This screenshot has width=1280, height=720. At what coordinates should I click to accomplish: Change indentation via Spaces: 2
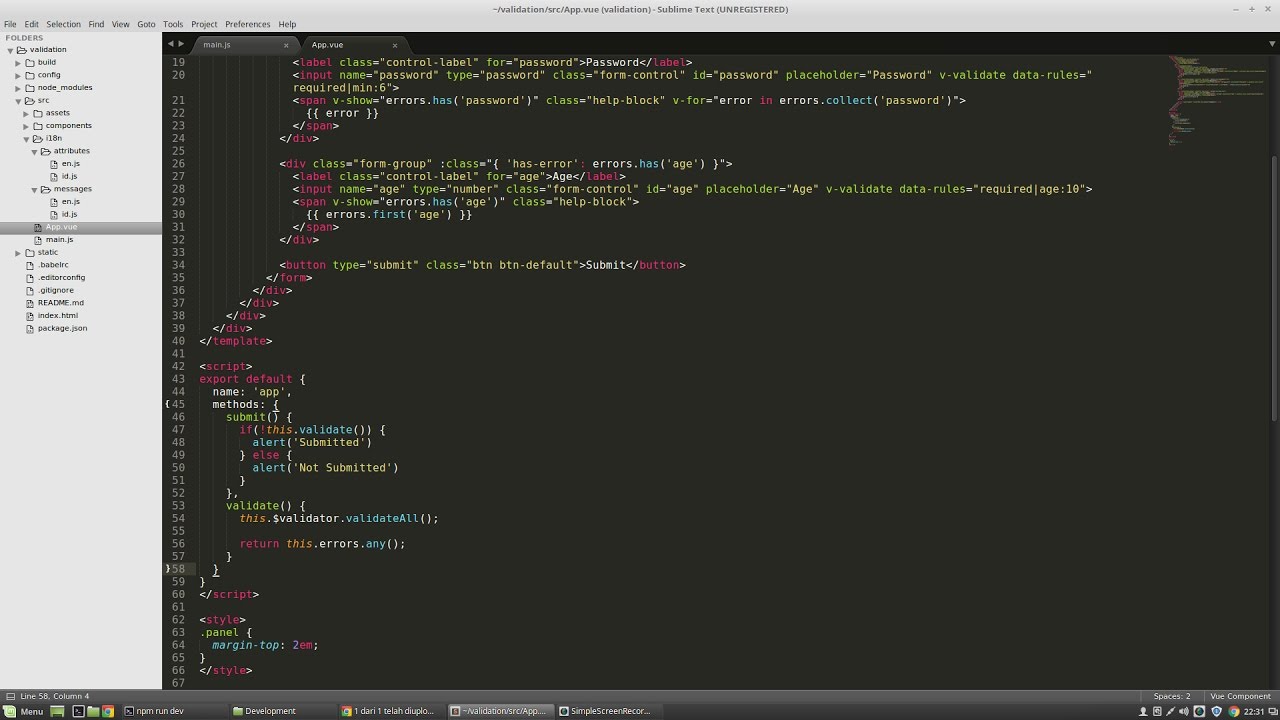point(1172,696)
